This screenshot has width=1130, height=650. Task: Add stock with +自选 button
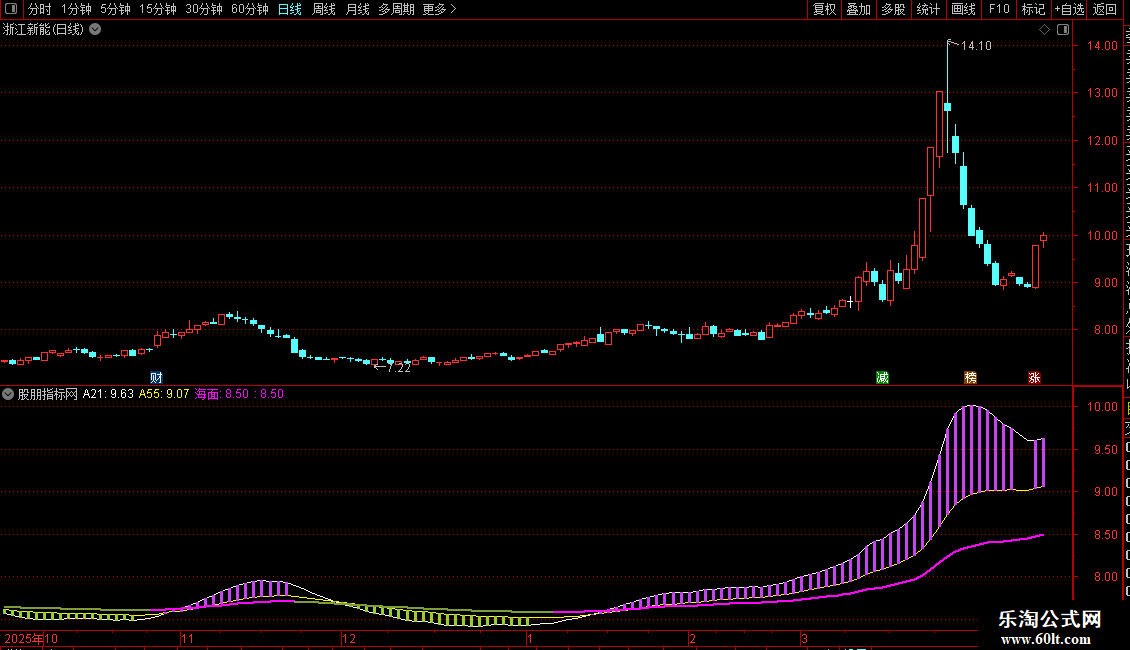[1069, 9]
